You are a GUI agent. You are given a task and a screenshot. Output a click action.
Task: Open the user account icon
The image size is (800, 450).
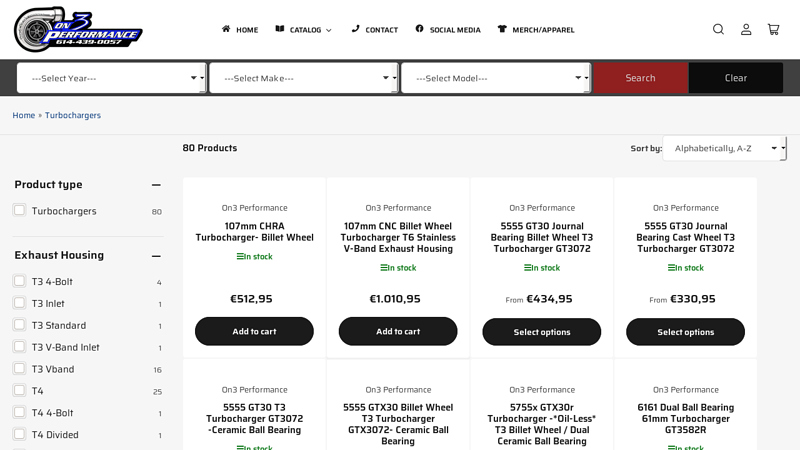[746, 29]
